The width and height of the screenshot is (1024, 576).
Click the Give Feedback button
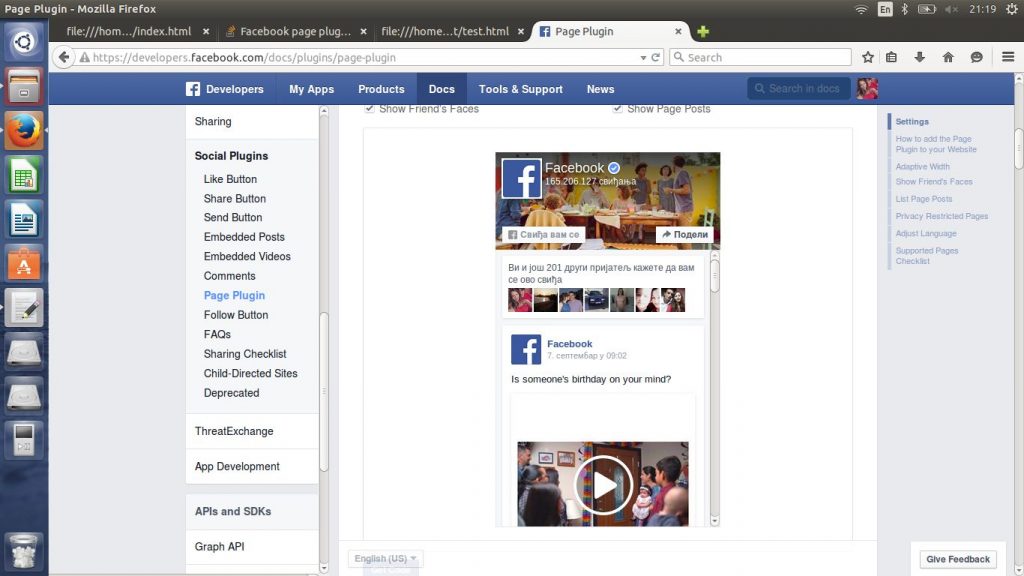click(957, 559)
